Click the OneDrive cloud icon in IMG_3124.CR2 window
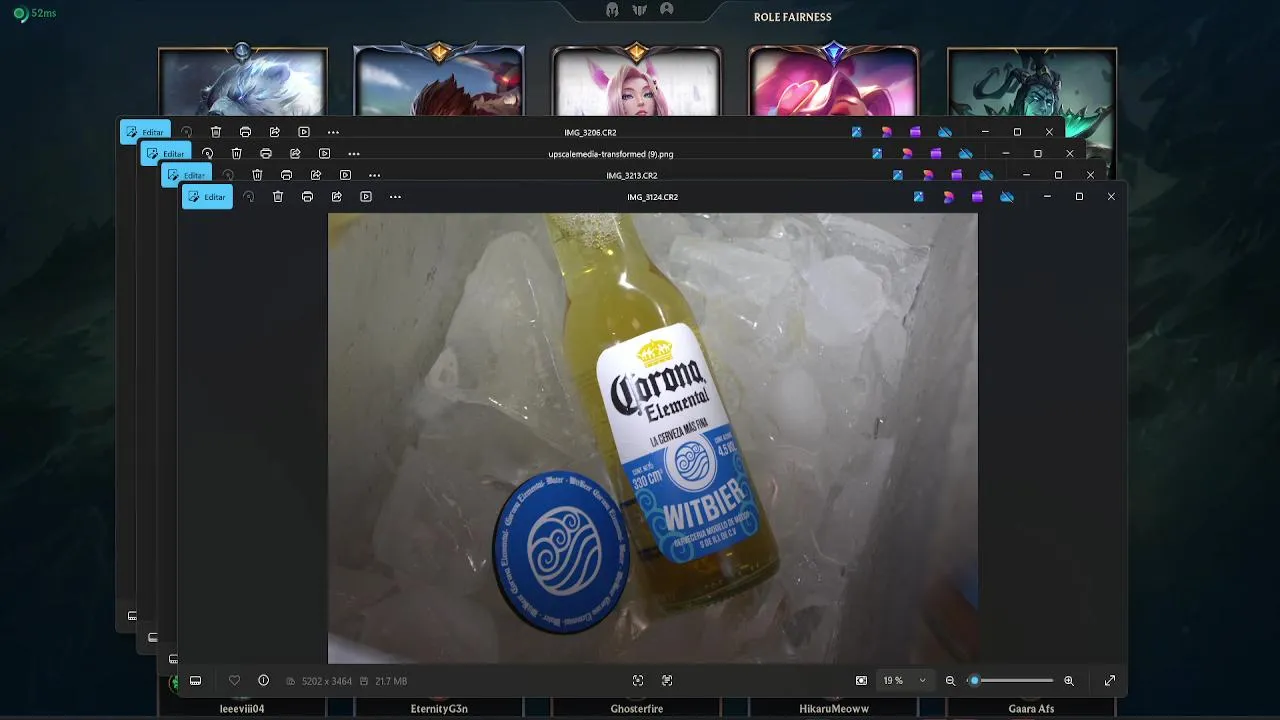Image resolution: width=1280 pixels, height=720 pixels. click(x=1007, y=197)
